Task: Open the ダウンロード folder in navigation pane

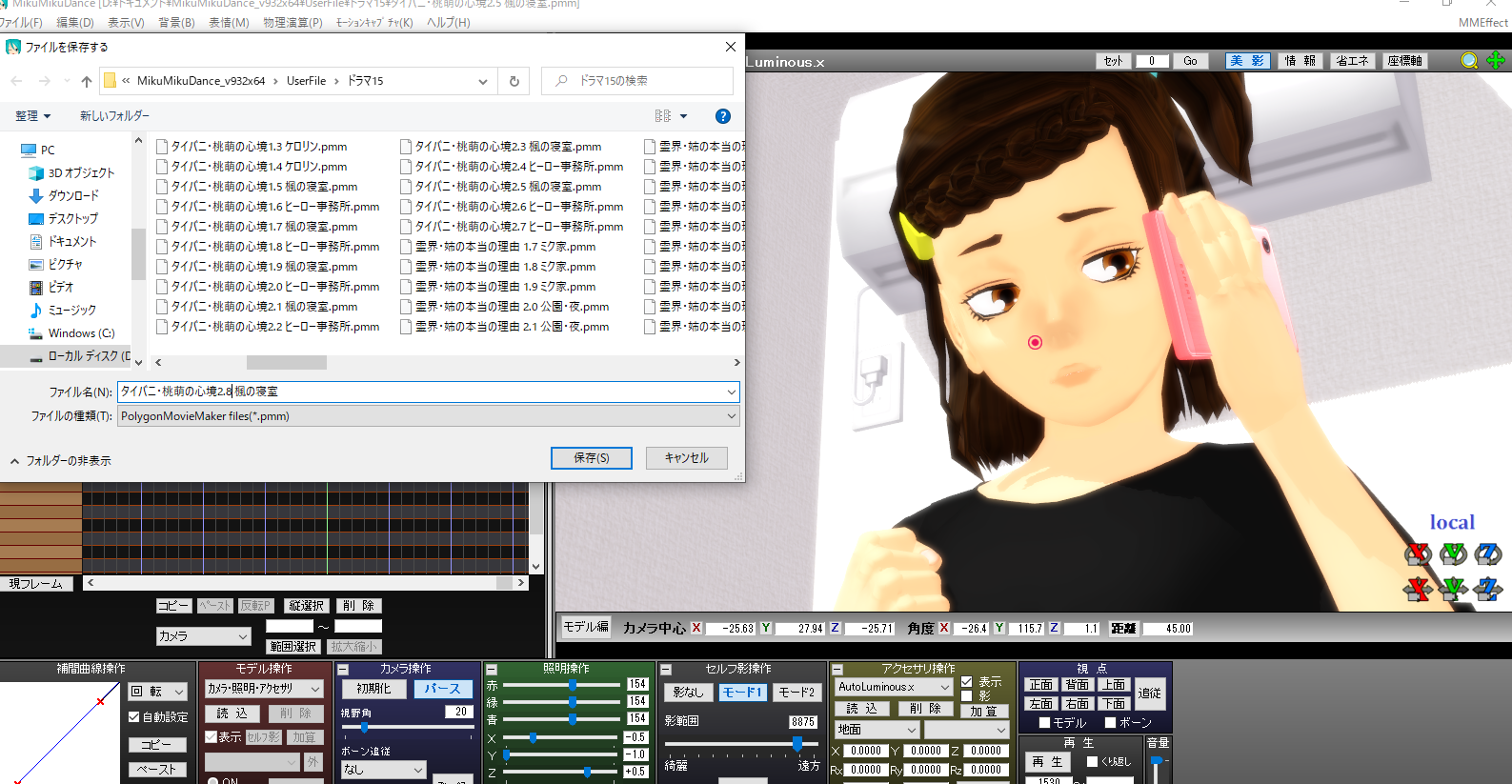Action: [64, 196]
